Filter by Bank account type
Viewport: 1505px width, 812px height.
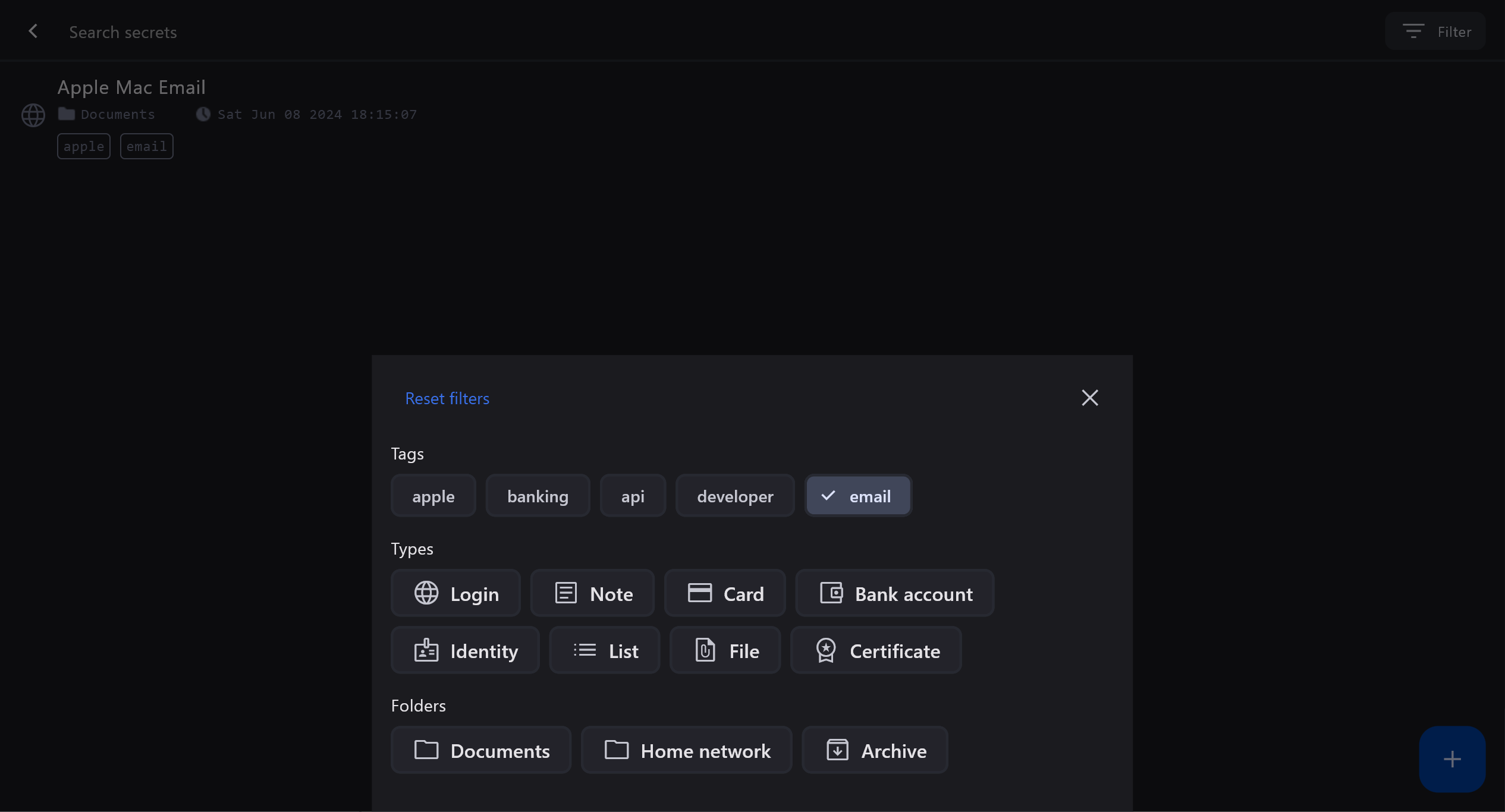click(895, 593)
